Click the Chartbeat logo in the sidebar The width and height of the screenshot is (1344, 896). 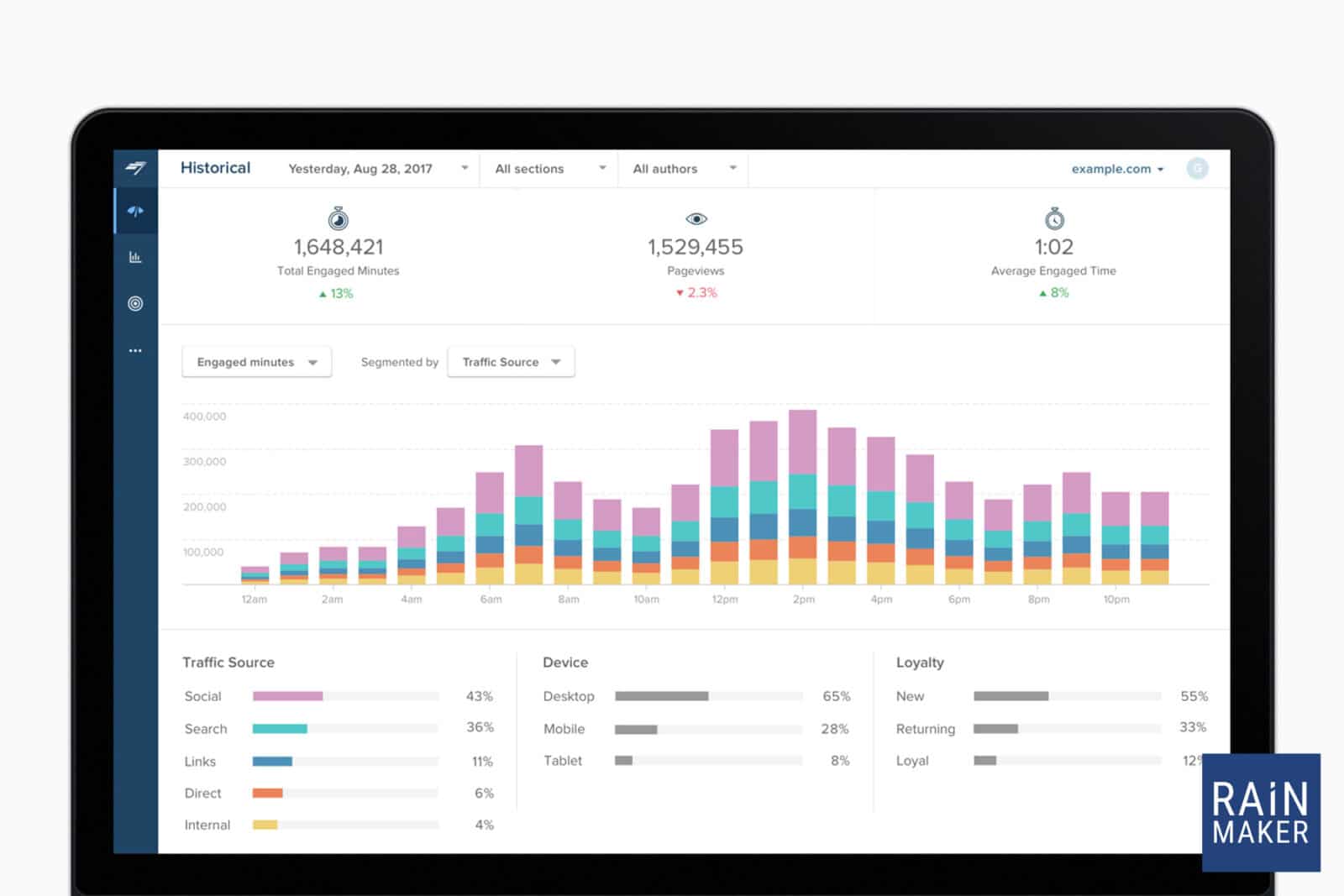click(135, 168)
